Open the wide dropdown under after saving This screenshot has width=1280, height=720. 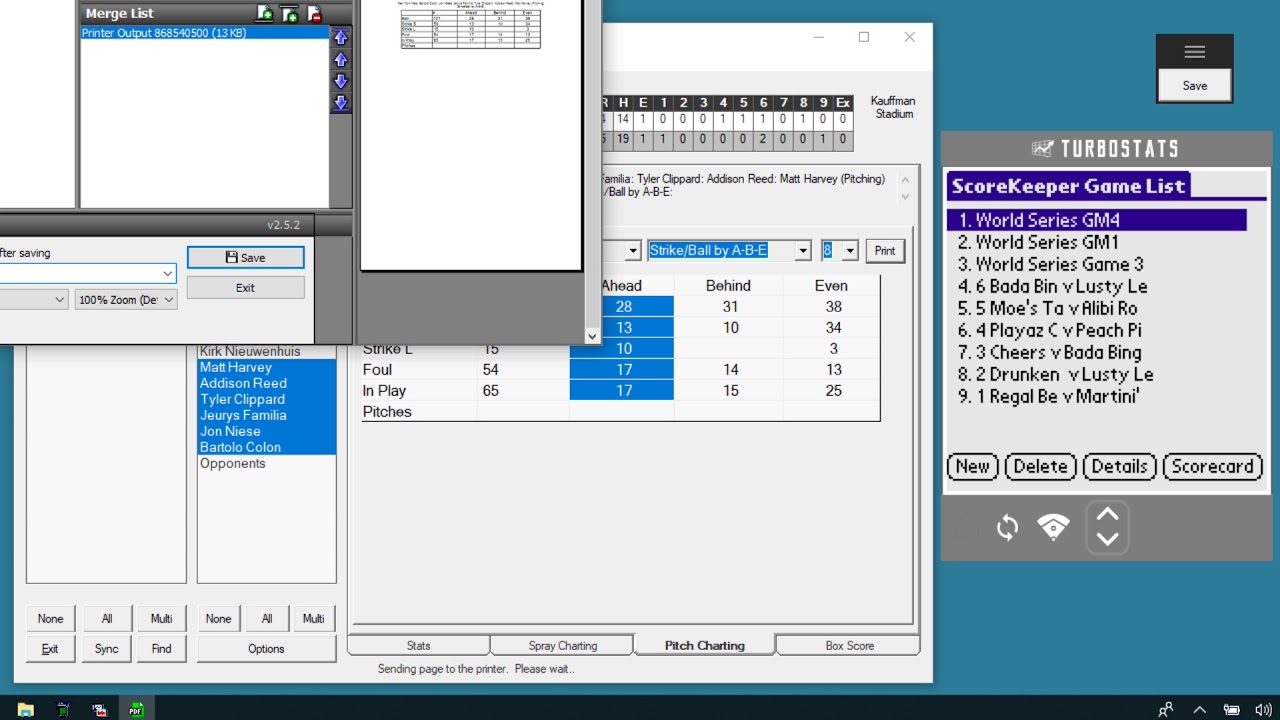[88, 273]
